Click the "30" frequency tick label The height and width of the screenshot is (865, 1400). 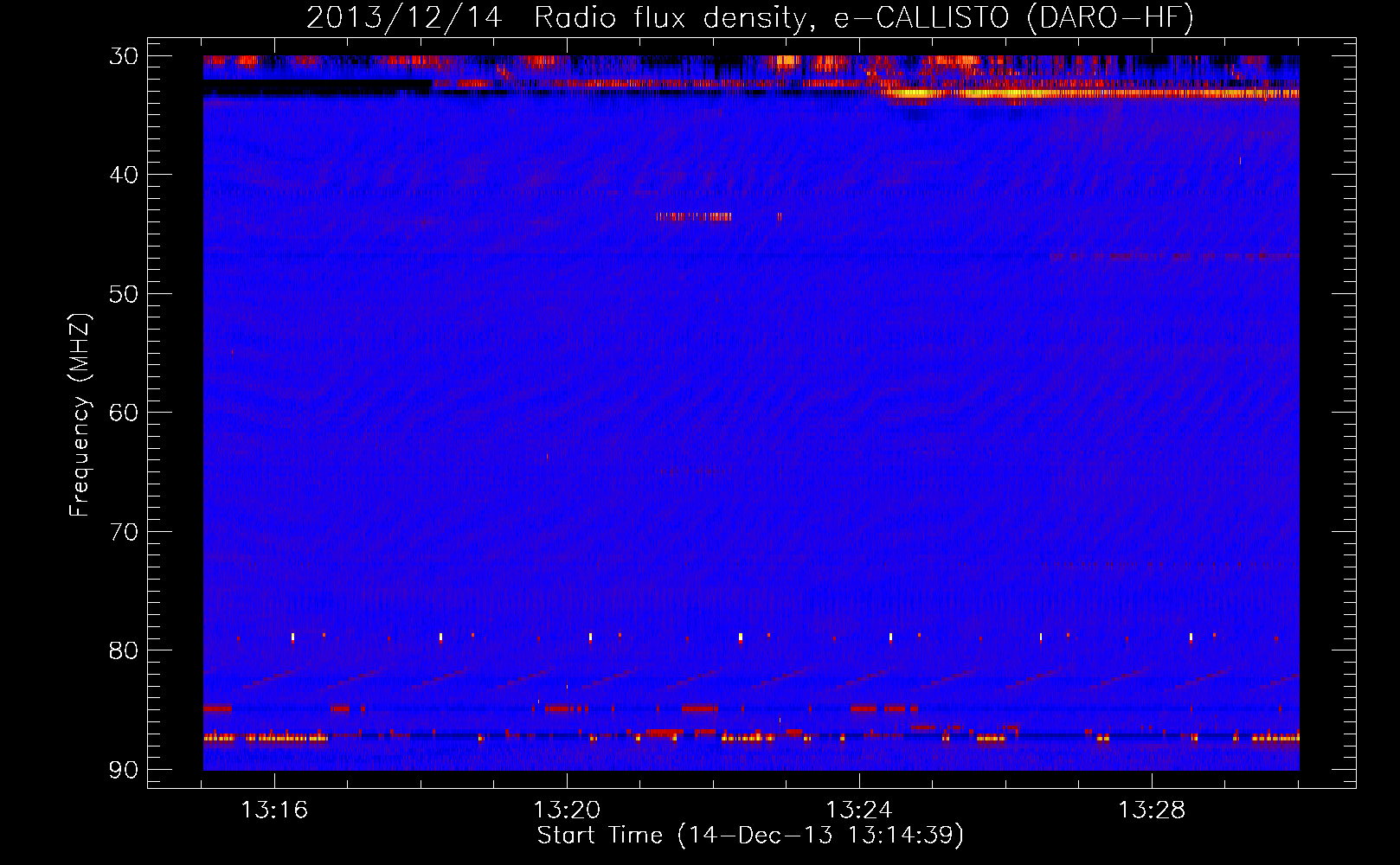[124, 56]
